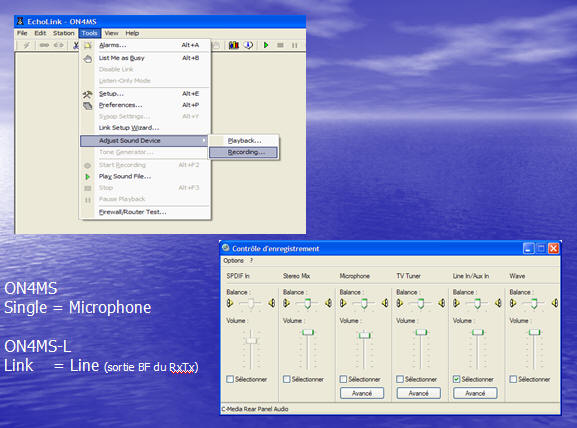The image size is (577, 428).
Task: Click Contrôle d'enregistrement title bar icon
Action: pyautogui.click(x=226, y=248)
